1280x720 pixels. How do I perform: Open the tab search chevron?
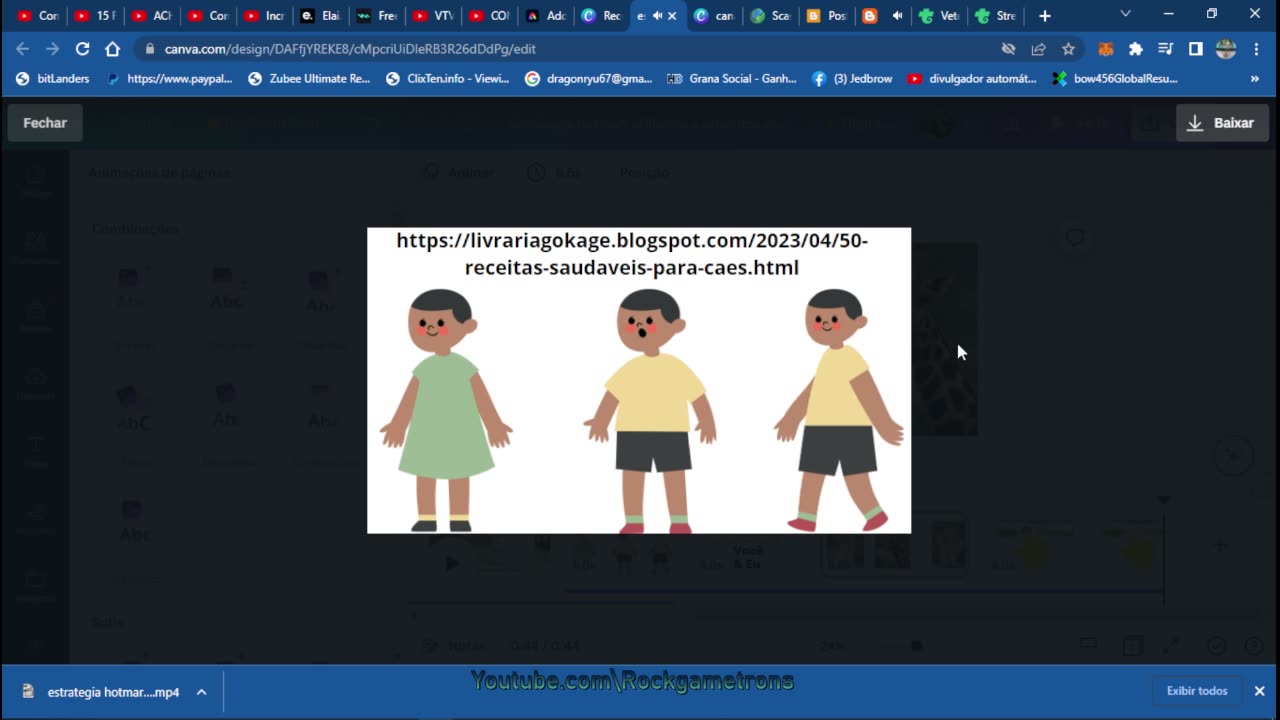pyautogui.click(x=1125, y=14)
